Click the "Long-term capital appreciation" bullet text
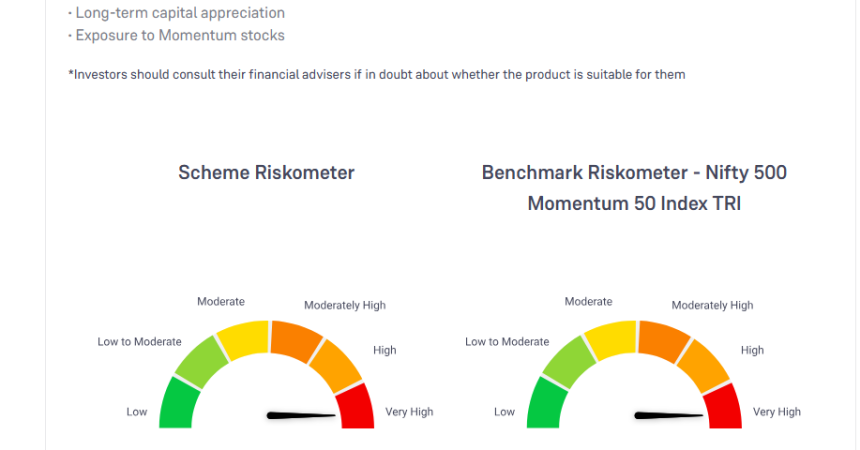The width and height of the screenshot is (860, 450). tap(180, 13)
